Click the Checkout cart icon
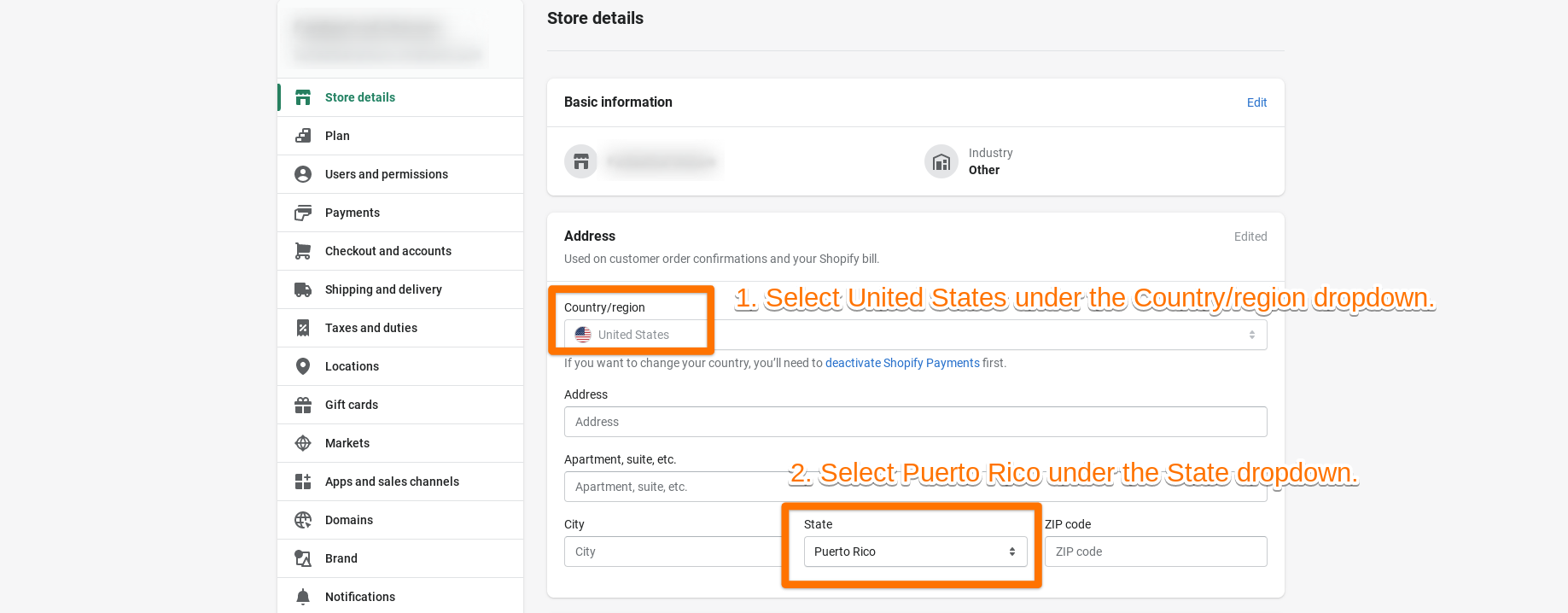Viewport: 1568px width, 613px height. (x=303, y=251)
